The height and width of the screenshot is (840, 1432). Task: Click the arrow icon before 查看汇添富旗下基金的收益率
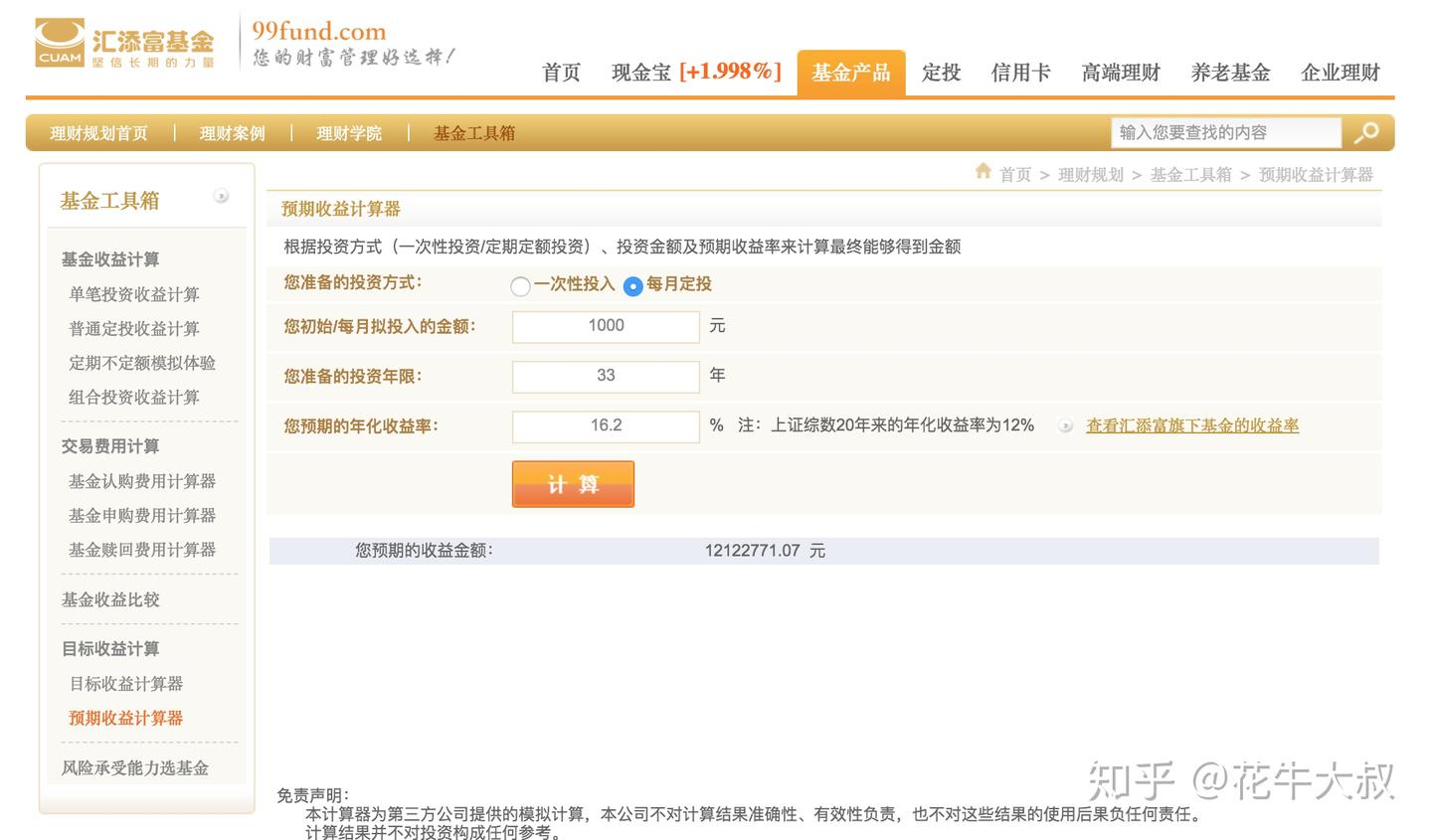[x=1065, y=425]
